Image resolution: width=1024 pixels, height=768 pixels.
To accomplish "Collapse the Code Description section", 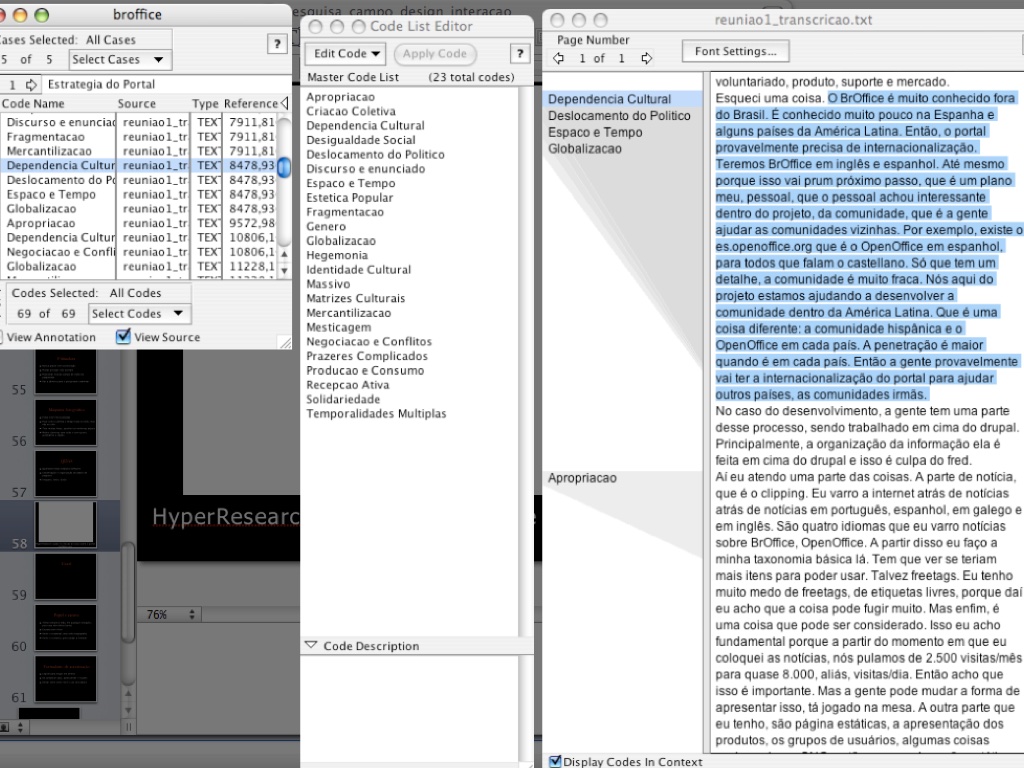I will tap(311, 646).
